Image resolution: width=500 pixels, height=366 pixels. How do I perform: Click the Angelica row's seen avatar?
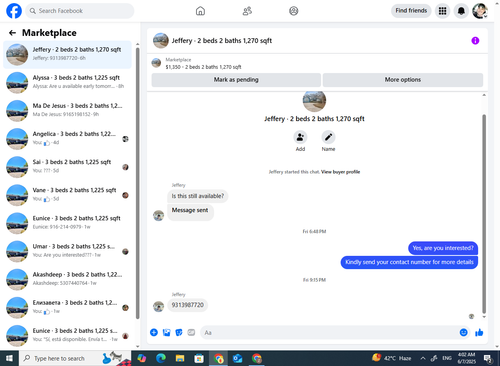point(125,139)
